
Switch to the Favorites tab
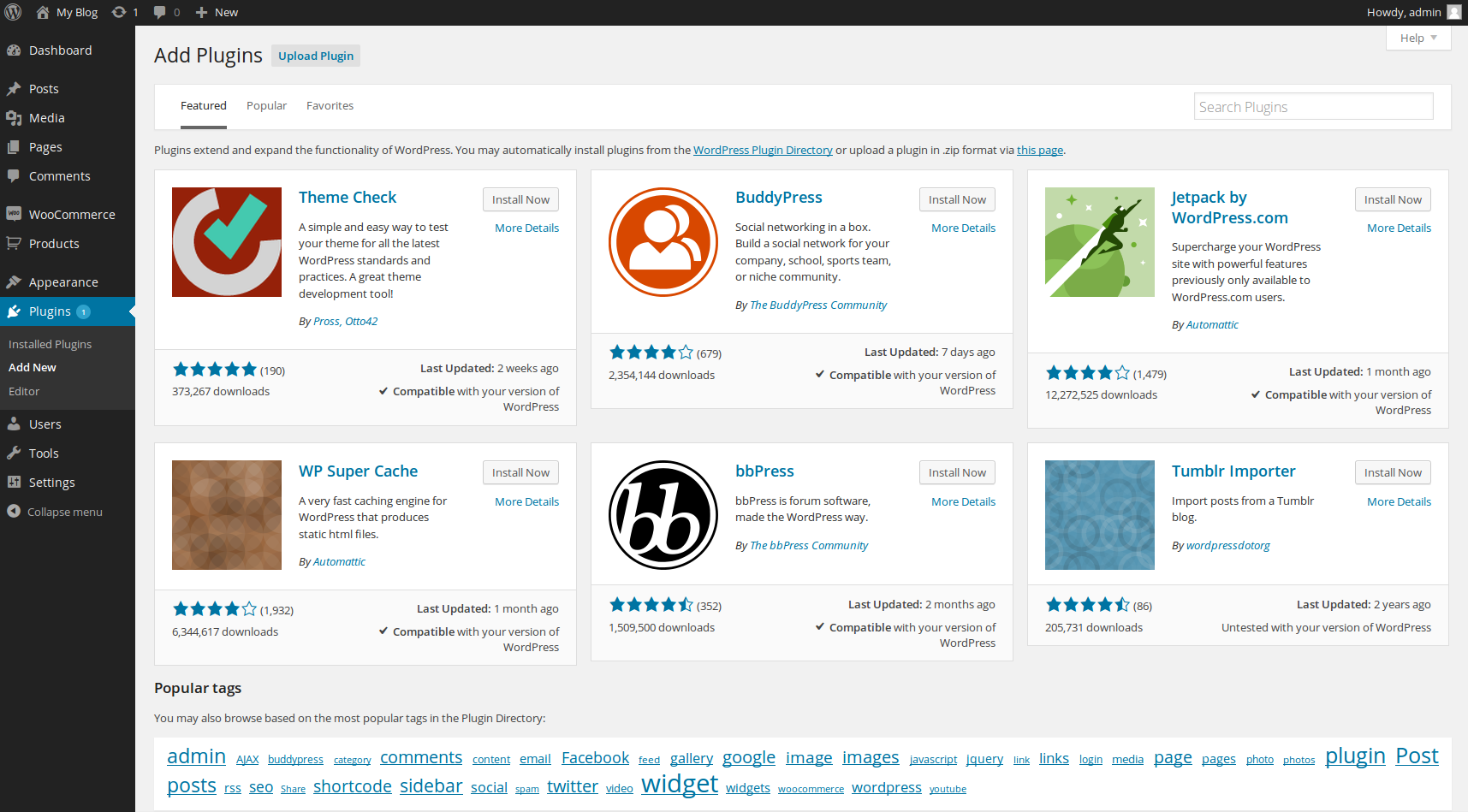(x=330, y=106)
